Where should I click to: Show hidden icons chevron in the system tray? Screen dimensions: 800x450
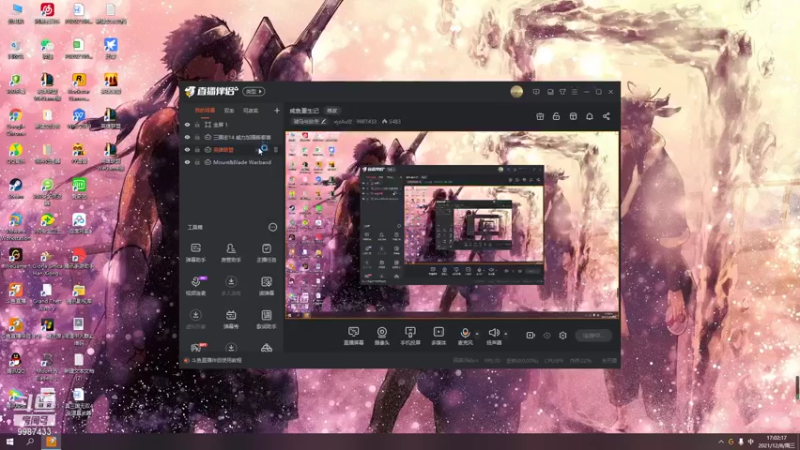point(721,442)
